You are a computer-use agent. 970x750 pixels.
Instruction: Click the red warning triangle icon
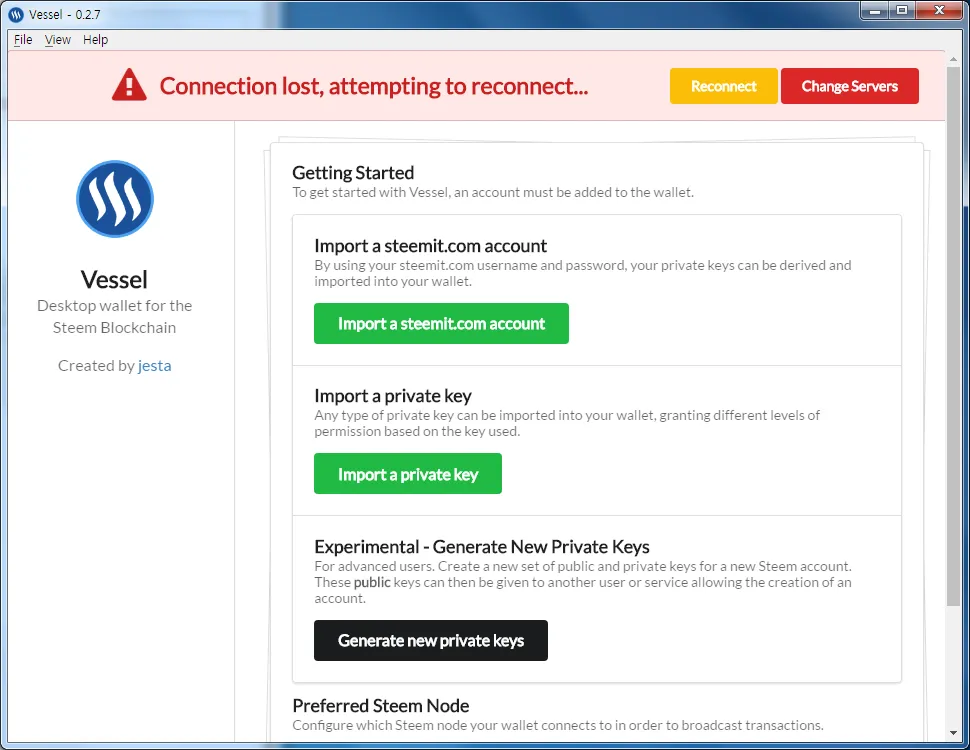[129, 85]
